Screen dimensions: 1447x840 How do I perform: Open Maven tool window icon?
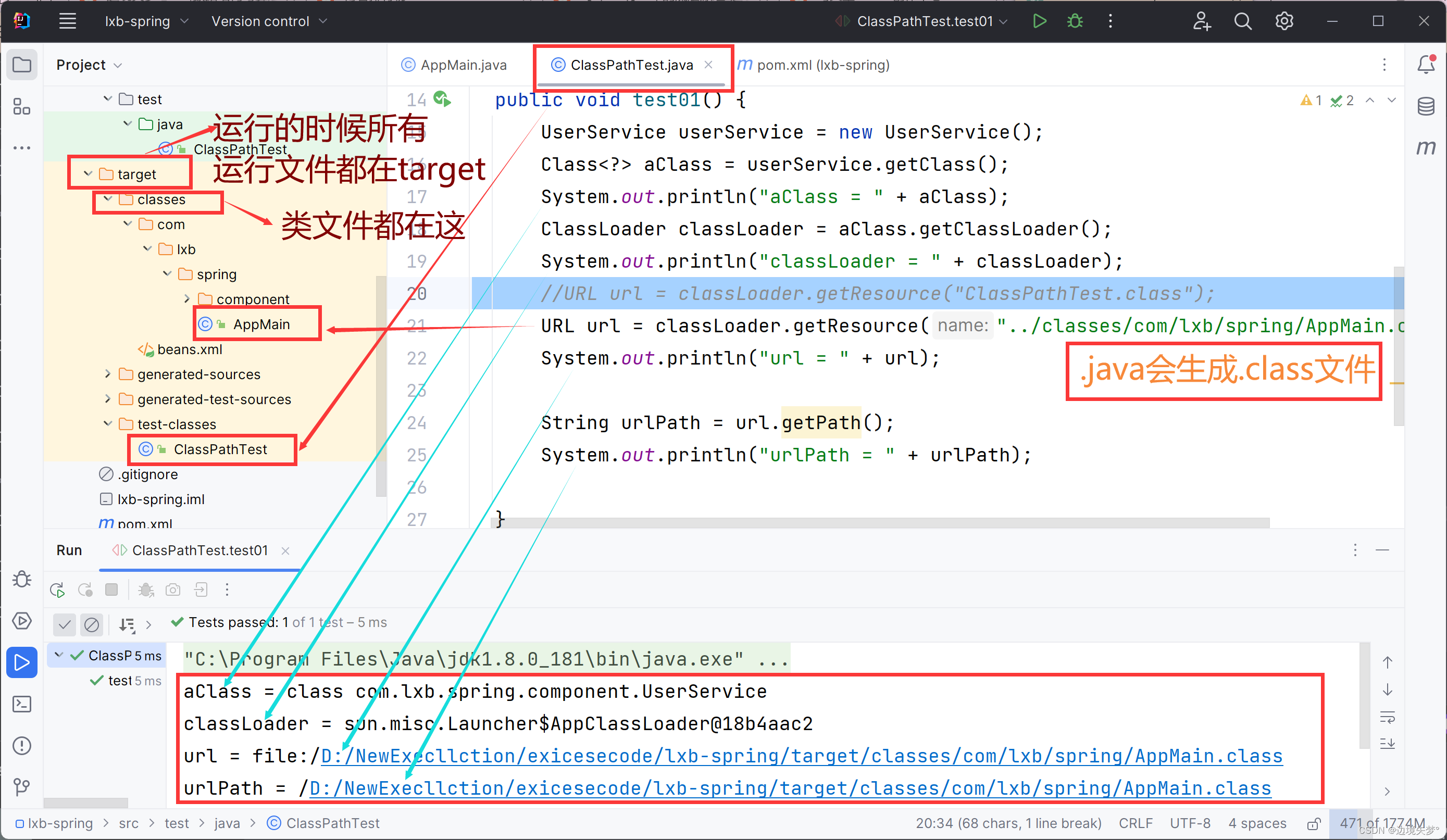(1426, 147)
